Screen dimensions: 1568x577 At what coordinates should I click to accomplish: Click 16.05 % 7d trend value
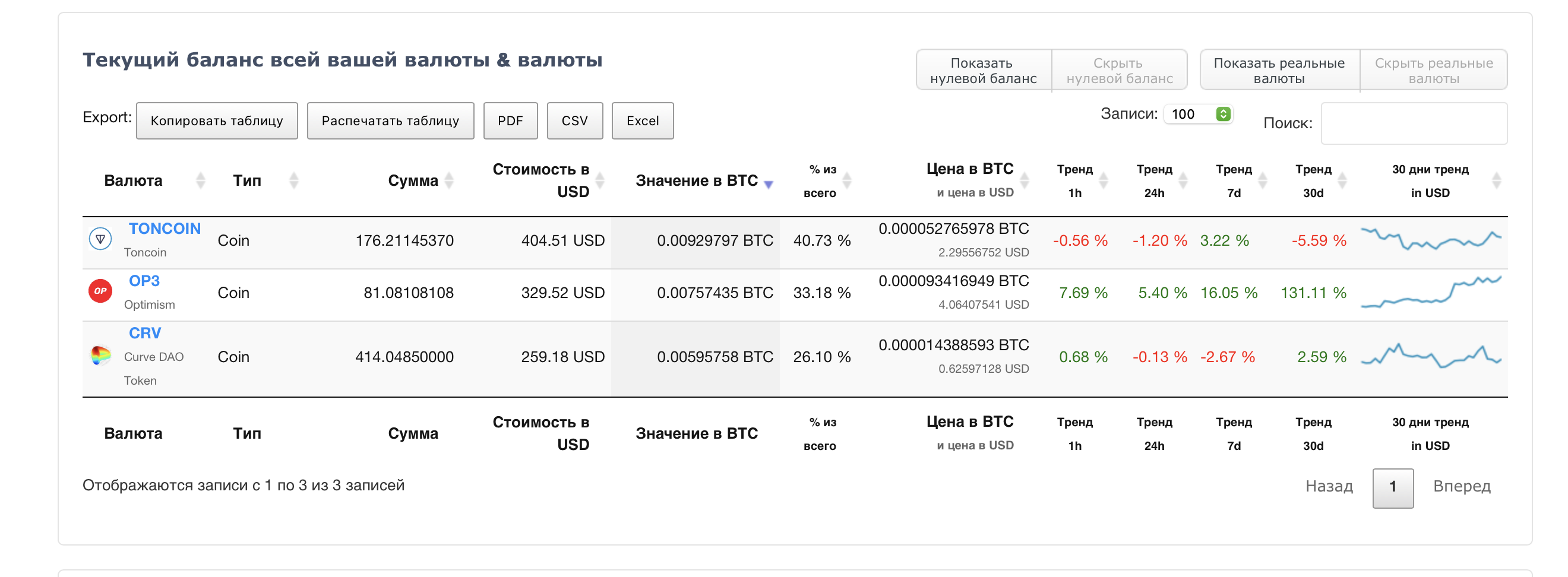(1228, 293)
